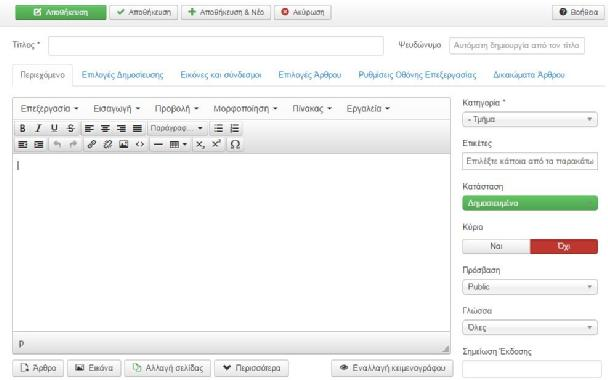Center align the text
Image resolution: width=608 pixels, height=380 pixels.
pos(105,128)
